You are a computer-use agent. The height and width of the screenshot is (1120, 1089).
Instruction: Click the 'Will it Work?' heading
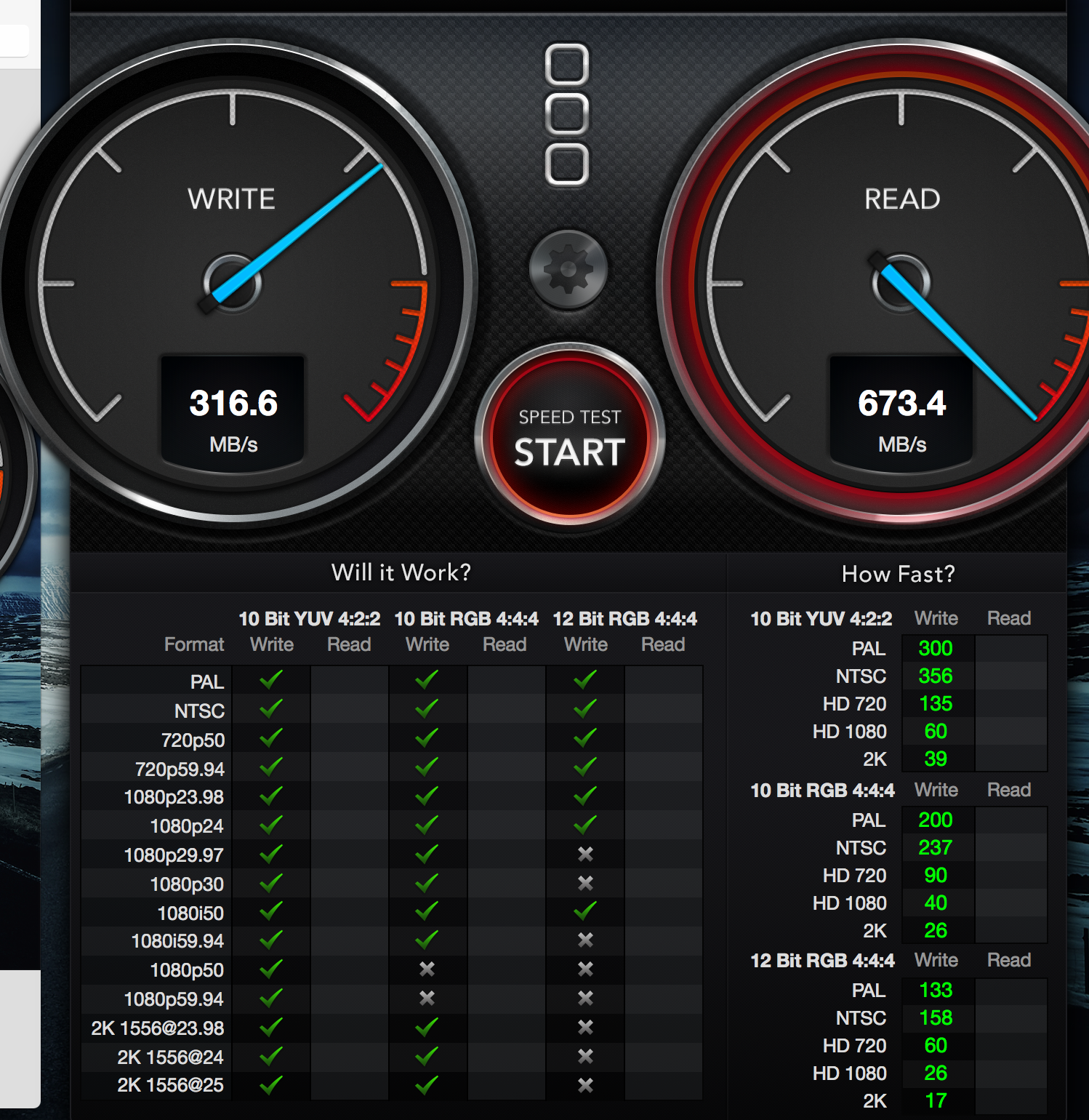click(x=401, y=572)
